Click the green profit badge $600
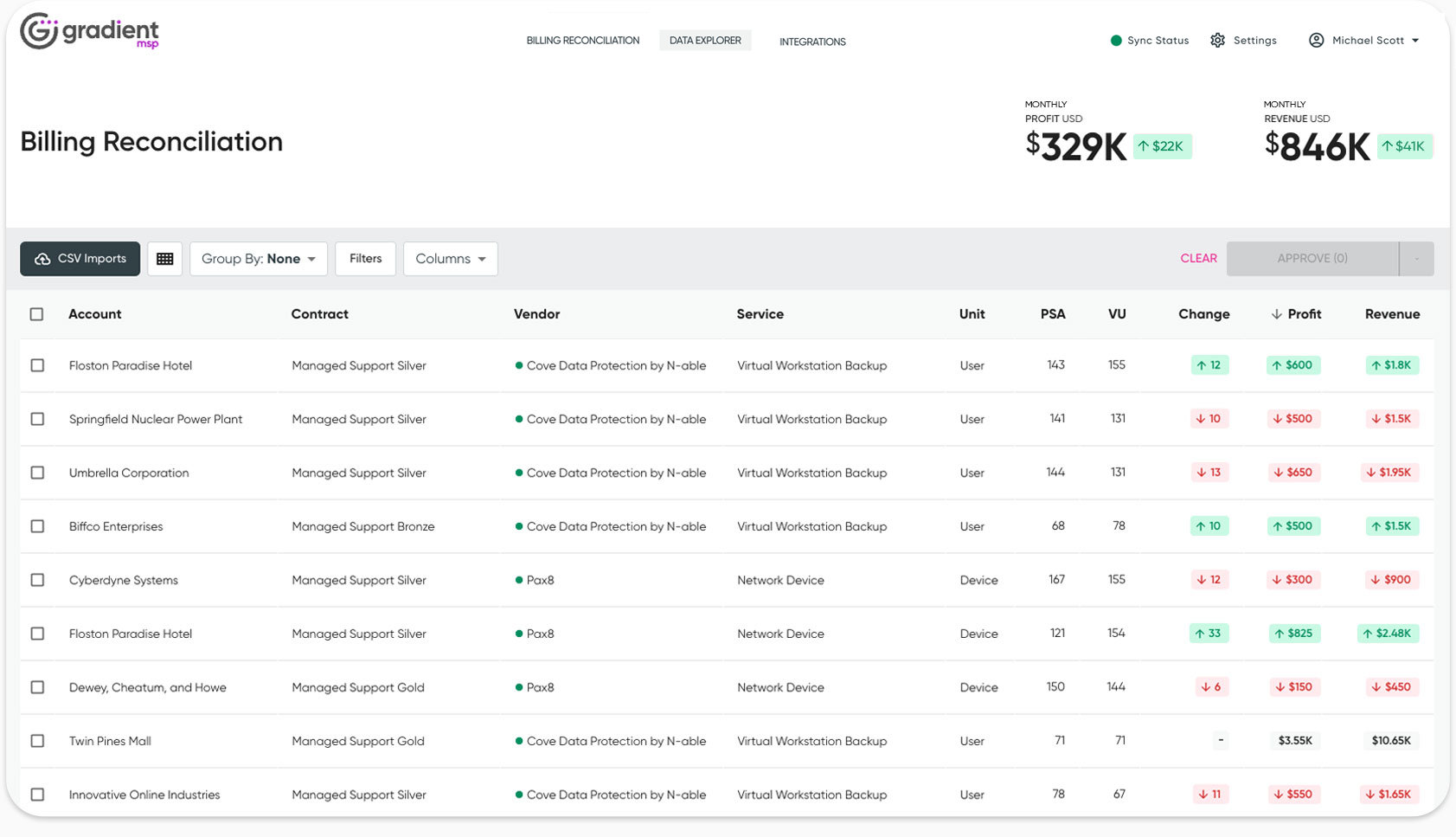Viewport: 1456px width, 837px height. pos(1293,365)
